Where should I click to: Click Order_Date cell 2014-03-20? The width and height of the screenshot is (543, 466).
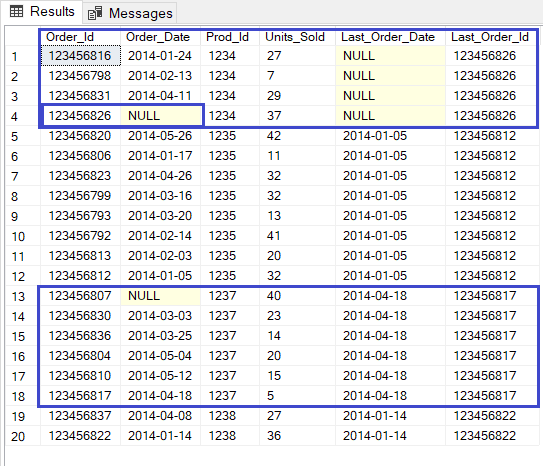click(x=160, y=216)
